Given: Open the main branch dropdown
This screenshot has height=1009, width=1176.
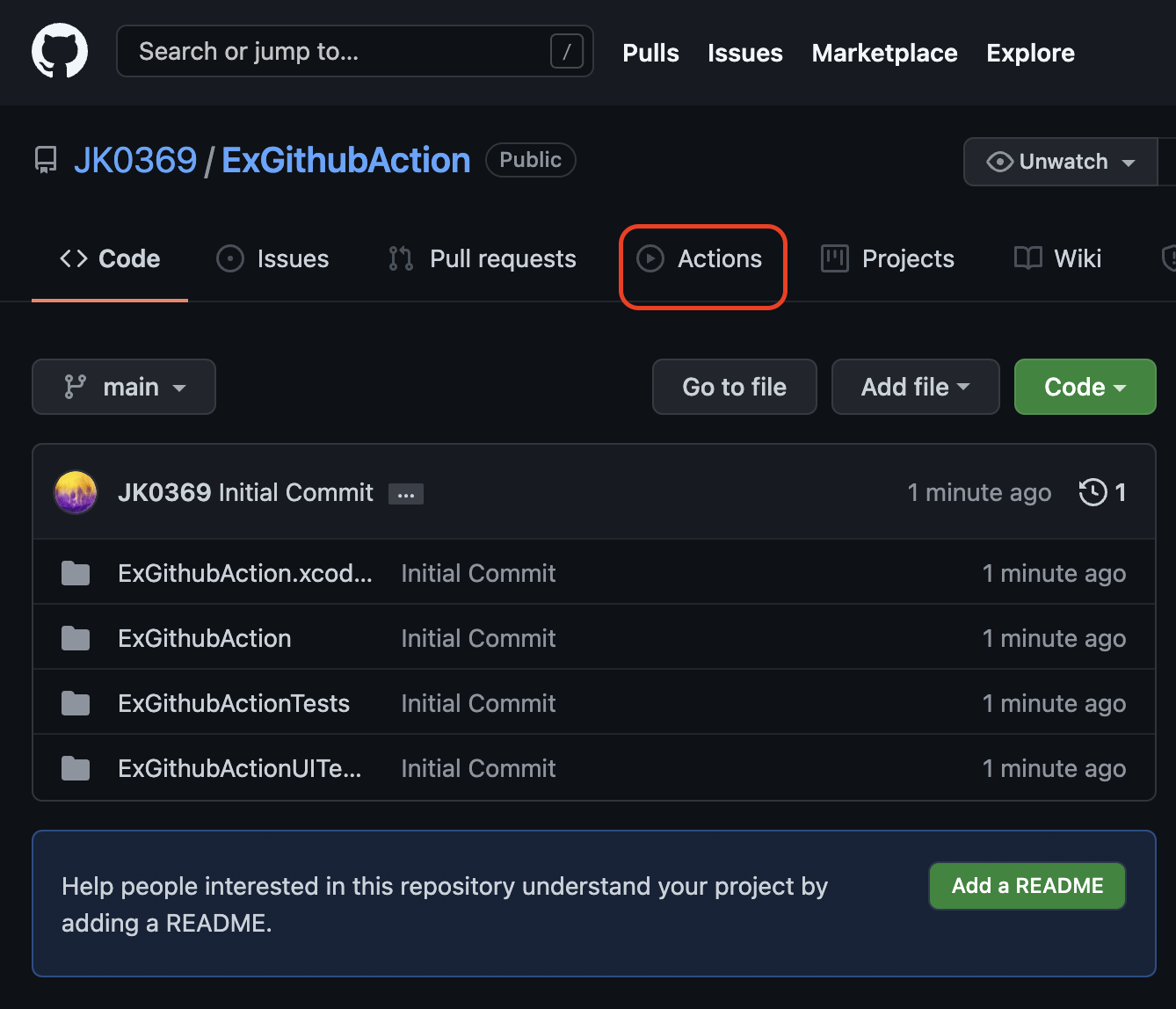Looking at the screenshot, I should click(x=124, y=387).
